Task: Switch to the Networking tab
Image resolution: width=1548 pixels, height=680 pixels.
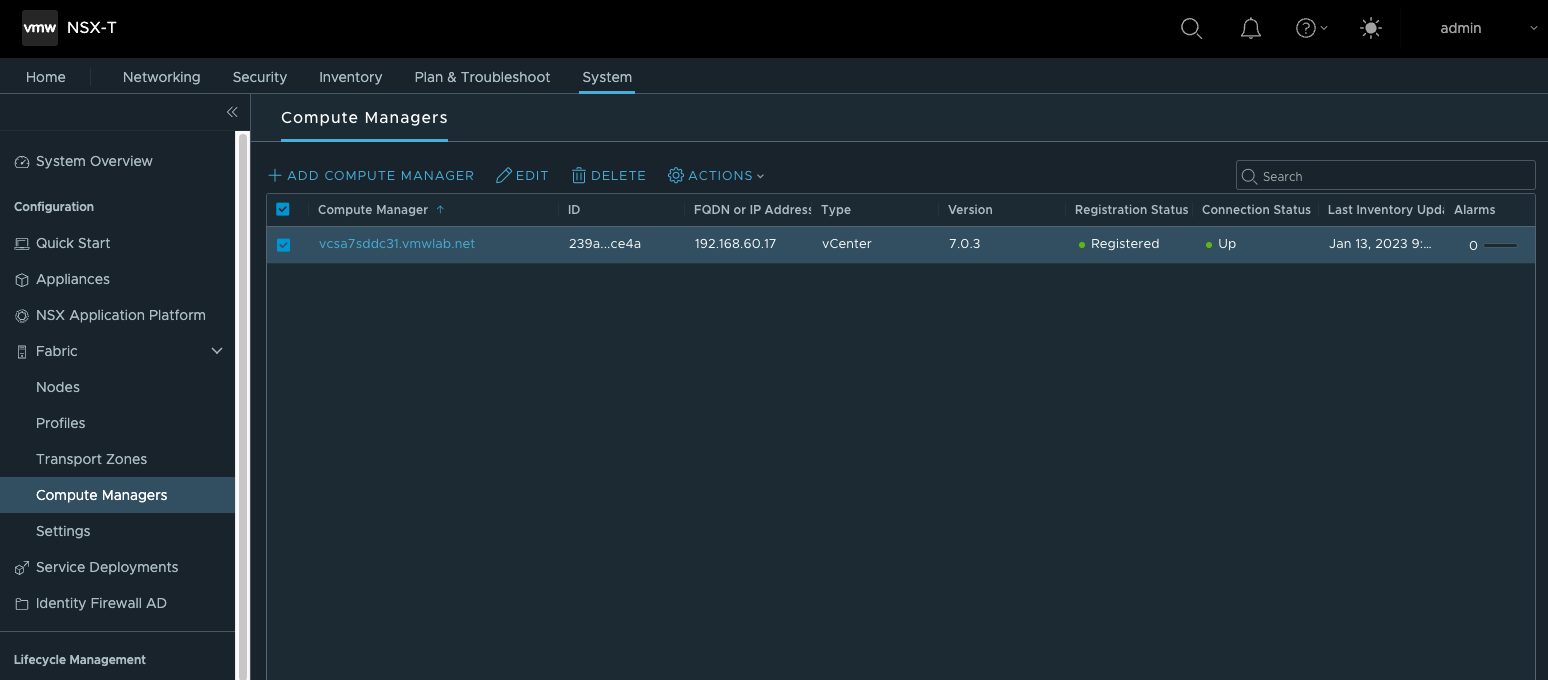Action: coord(161,77)
